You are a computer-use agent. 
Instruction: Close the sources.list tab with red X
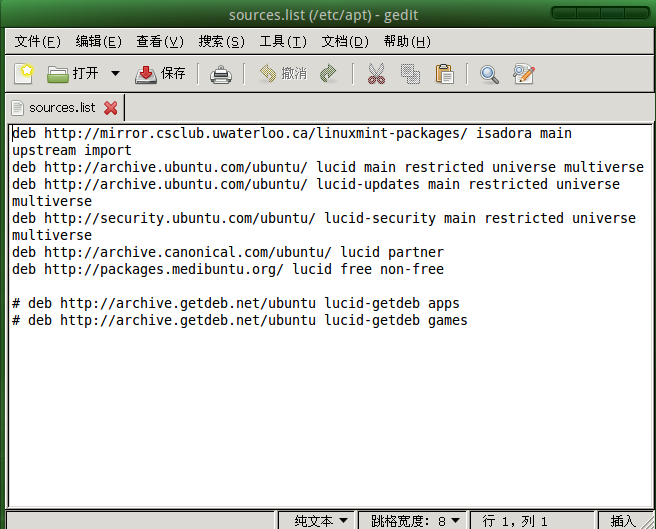(111, 108)
